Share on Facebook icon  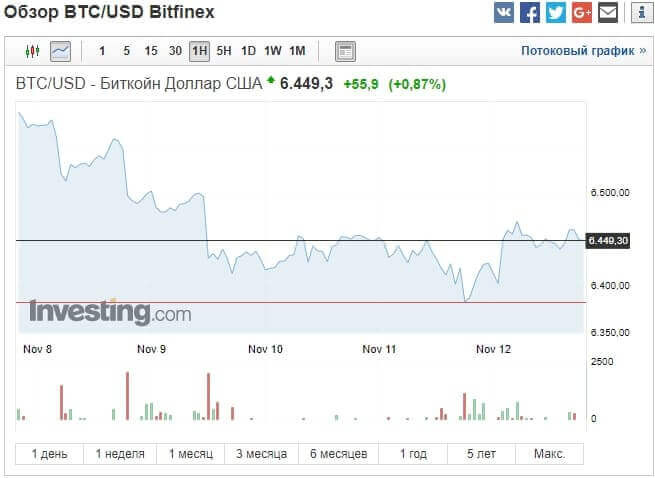(530, 13)
